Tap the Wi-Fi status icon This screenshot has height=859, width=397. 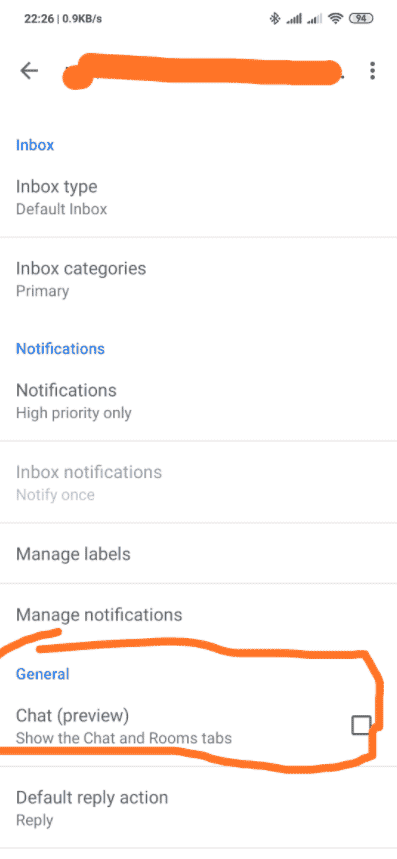tap(335, 19)
